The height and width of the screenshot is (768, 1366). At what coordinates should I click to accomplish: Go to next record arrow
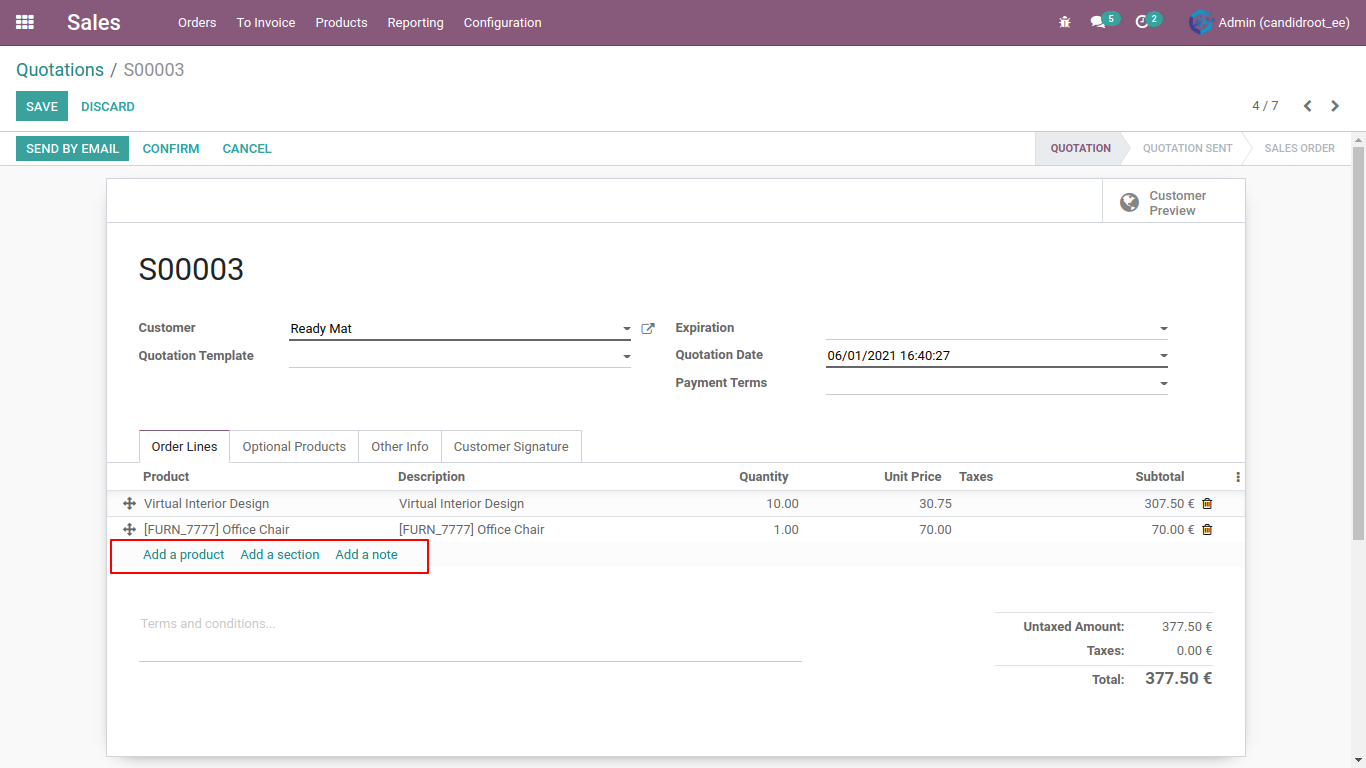(1335, 106)
